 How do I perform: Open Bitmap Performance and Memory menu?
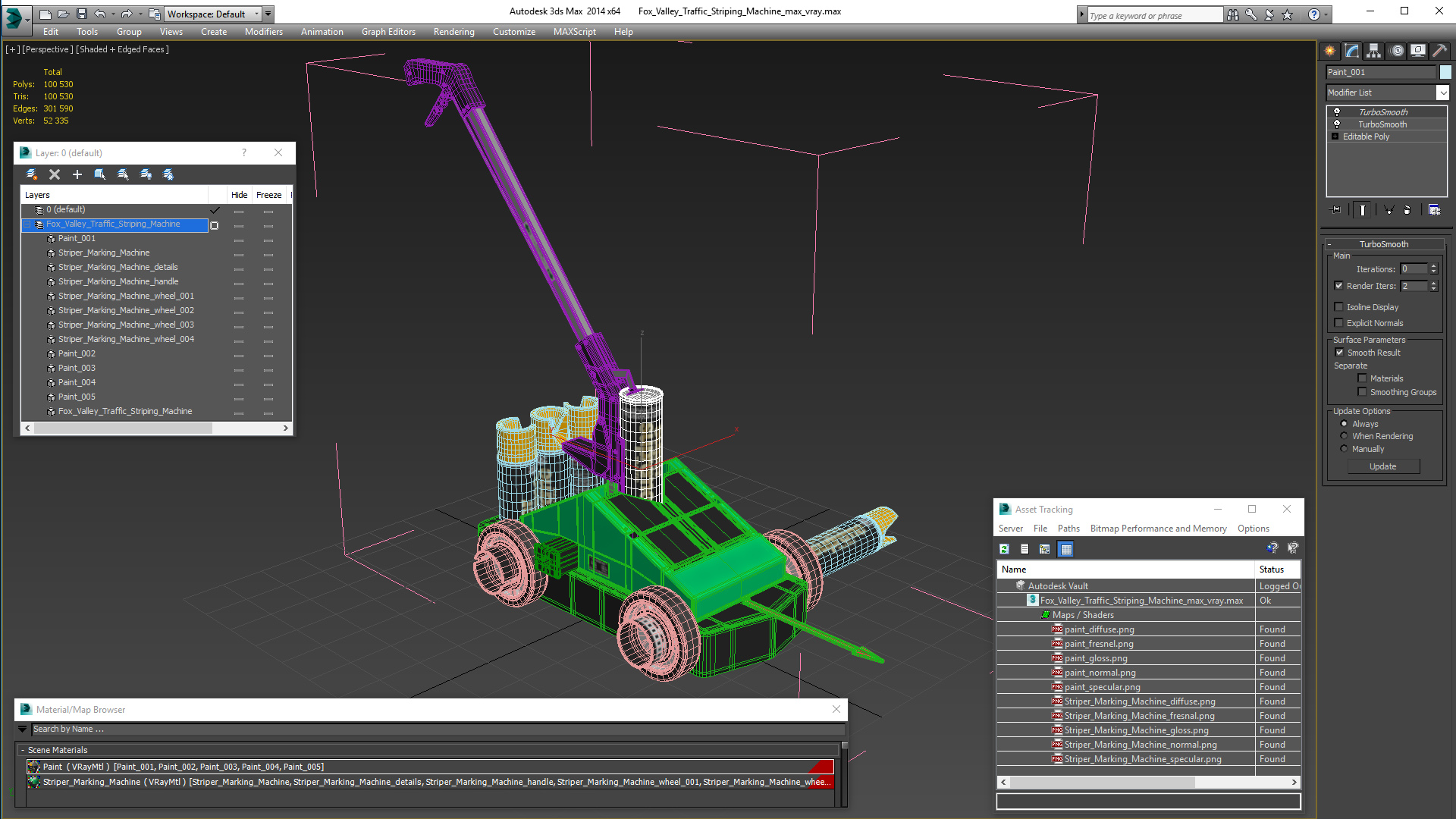[1158, 529]
